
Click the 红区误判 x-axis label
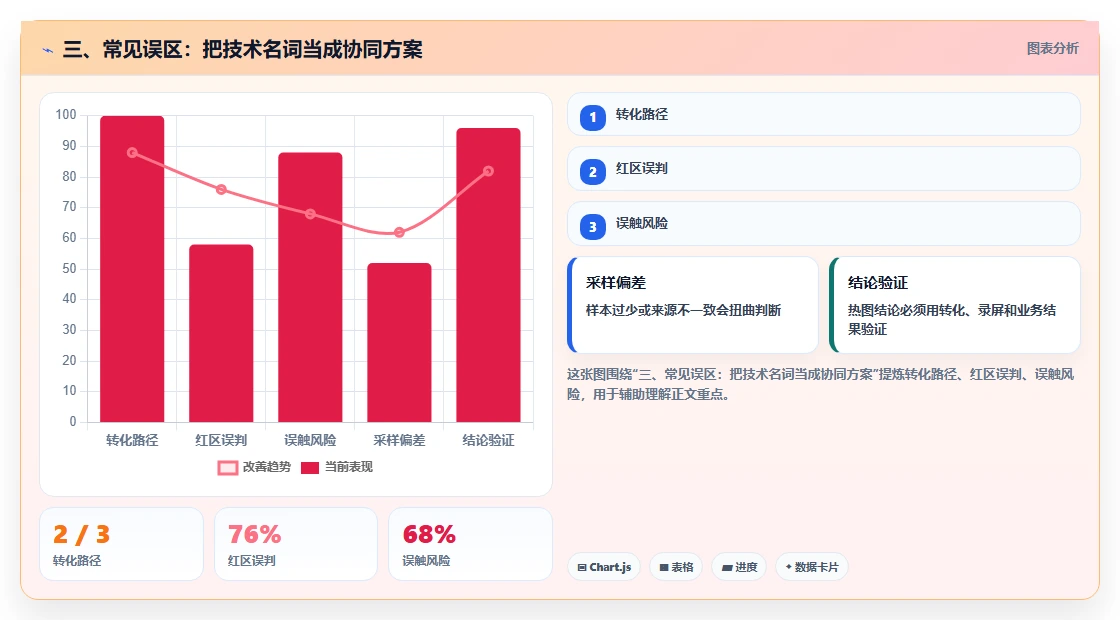[221, 441]
